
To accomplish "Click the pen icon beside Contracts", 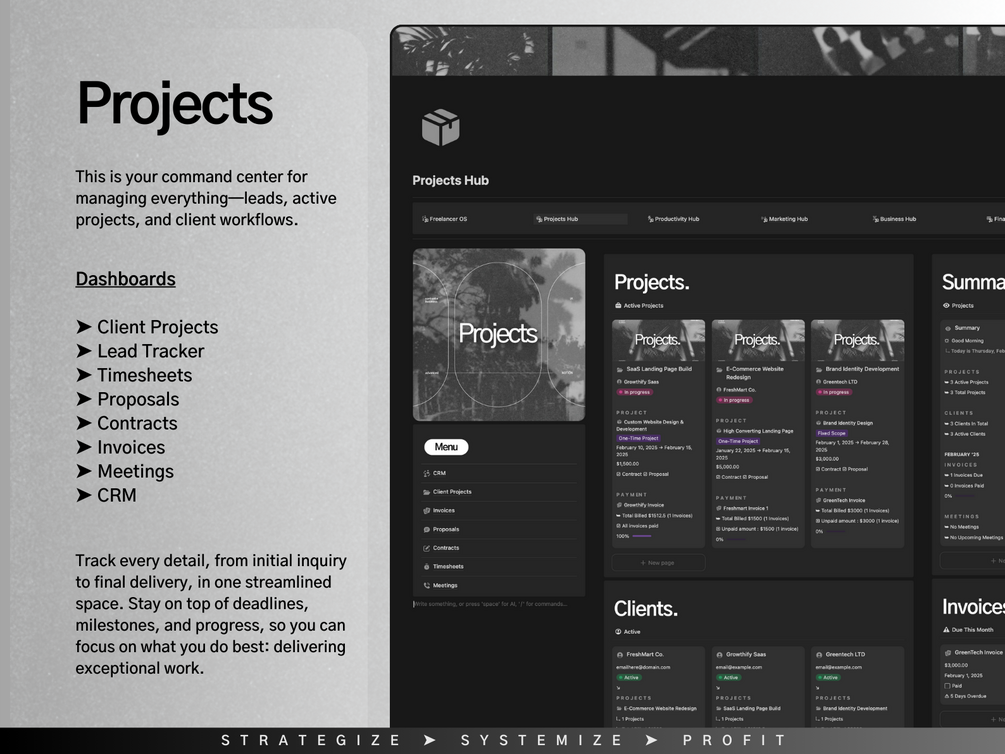I will coord(426,548).
